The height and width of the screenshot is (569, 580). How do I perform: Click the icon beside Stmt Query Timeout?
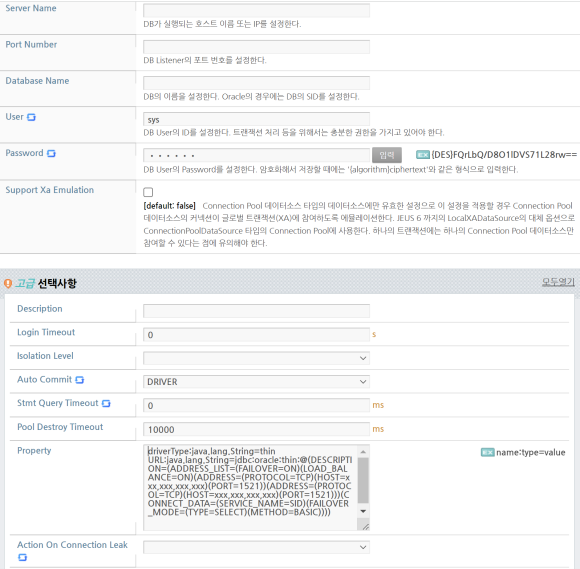click(x=106, y=404)
